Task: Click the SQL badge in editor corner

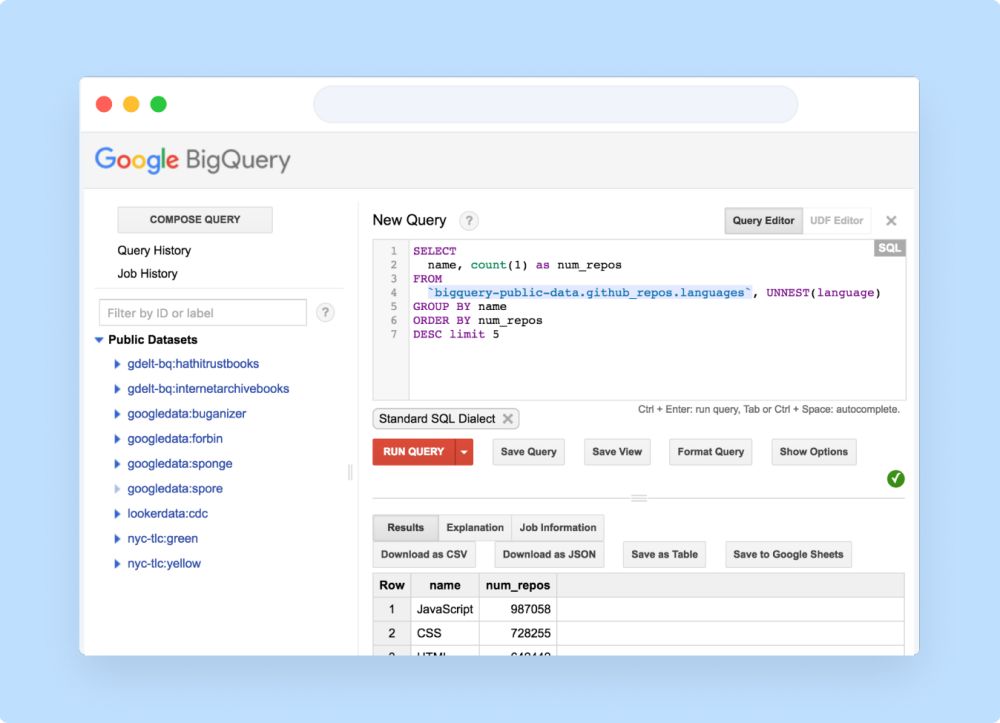Action: (889, 248)
